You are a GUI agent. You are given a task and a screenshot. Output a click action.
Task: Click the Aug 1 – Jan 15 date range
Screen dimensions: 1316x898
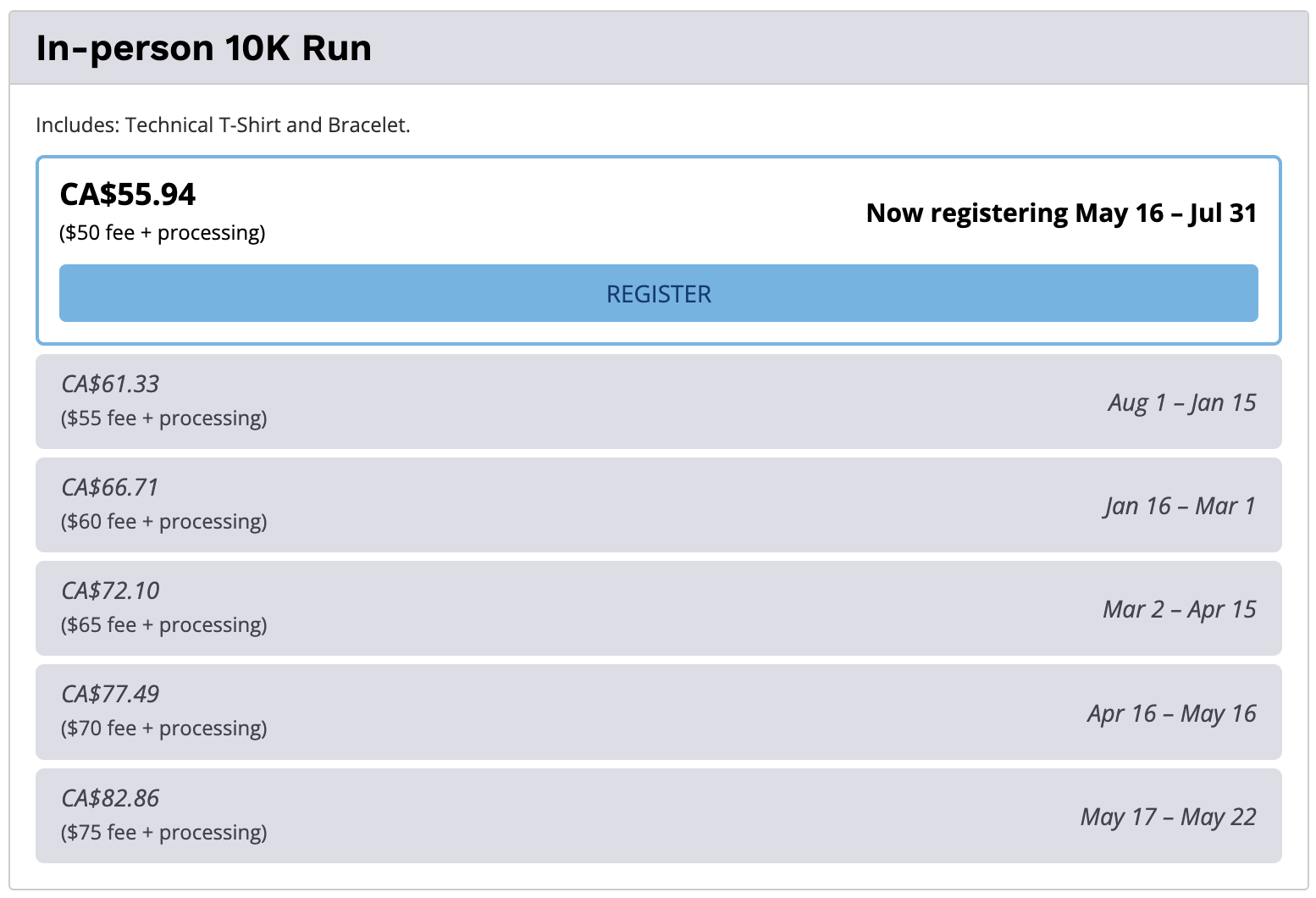[x=1182, y=402]
